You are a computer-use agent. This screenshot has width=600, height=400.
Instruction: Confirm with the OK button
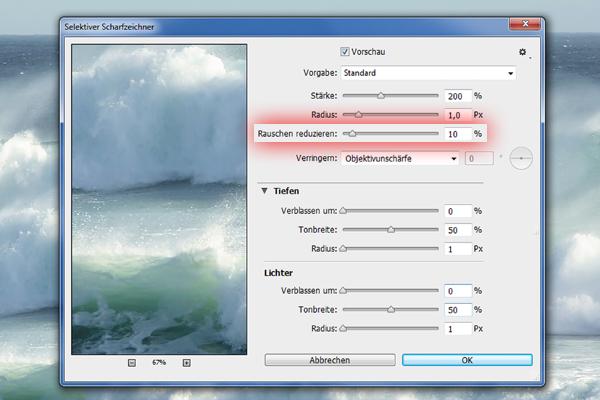pos(467,360)
